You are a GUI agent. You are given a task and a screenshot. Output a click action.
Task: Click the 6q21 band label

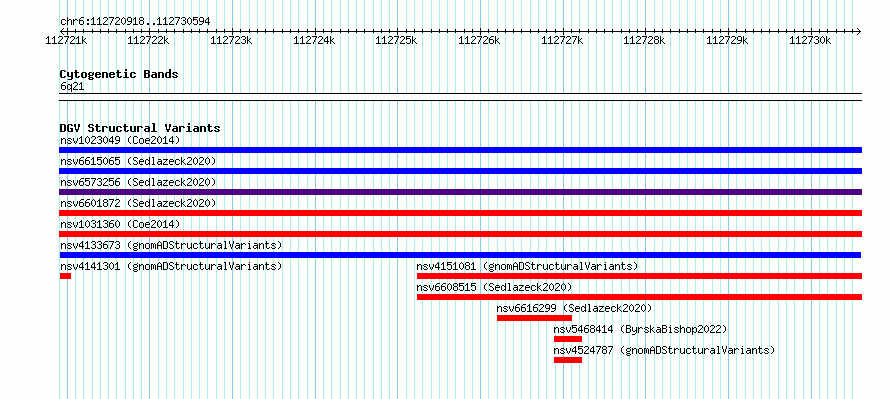(72, 87)
